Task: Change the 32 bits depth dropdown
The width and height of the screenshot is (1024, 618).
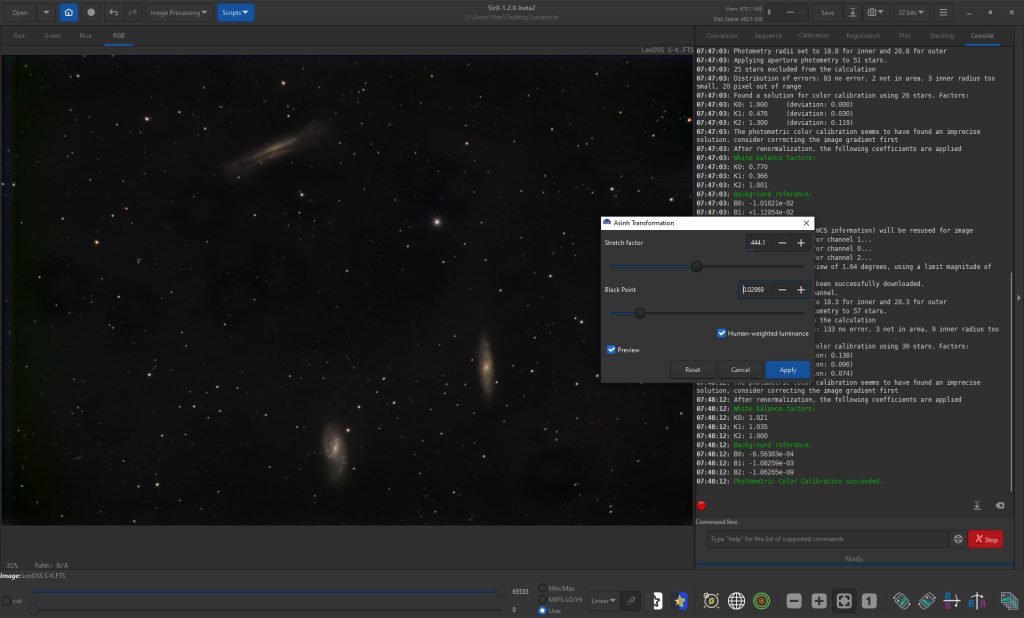Action: [x=910, y=12]
